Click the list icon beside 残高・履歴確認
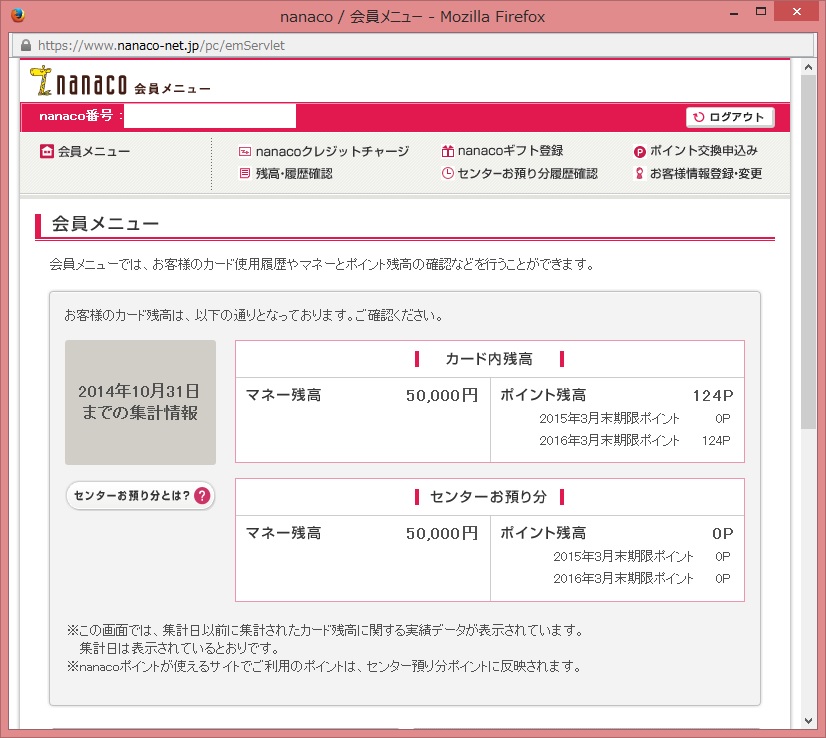 244,173
